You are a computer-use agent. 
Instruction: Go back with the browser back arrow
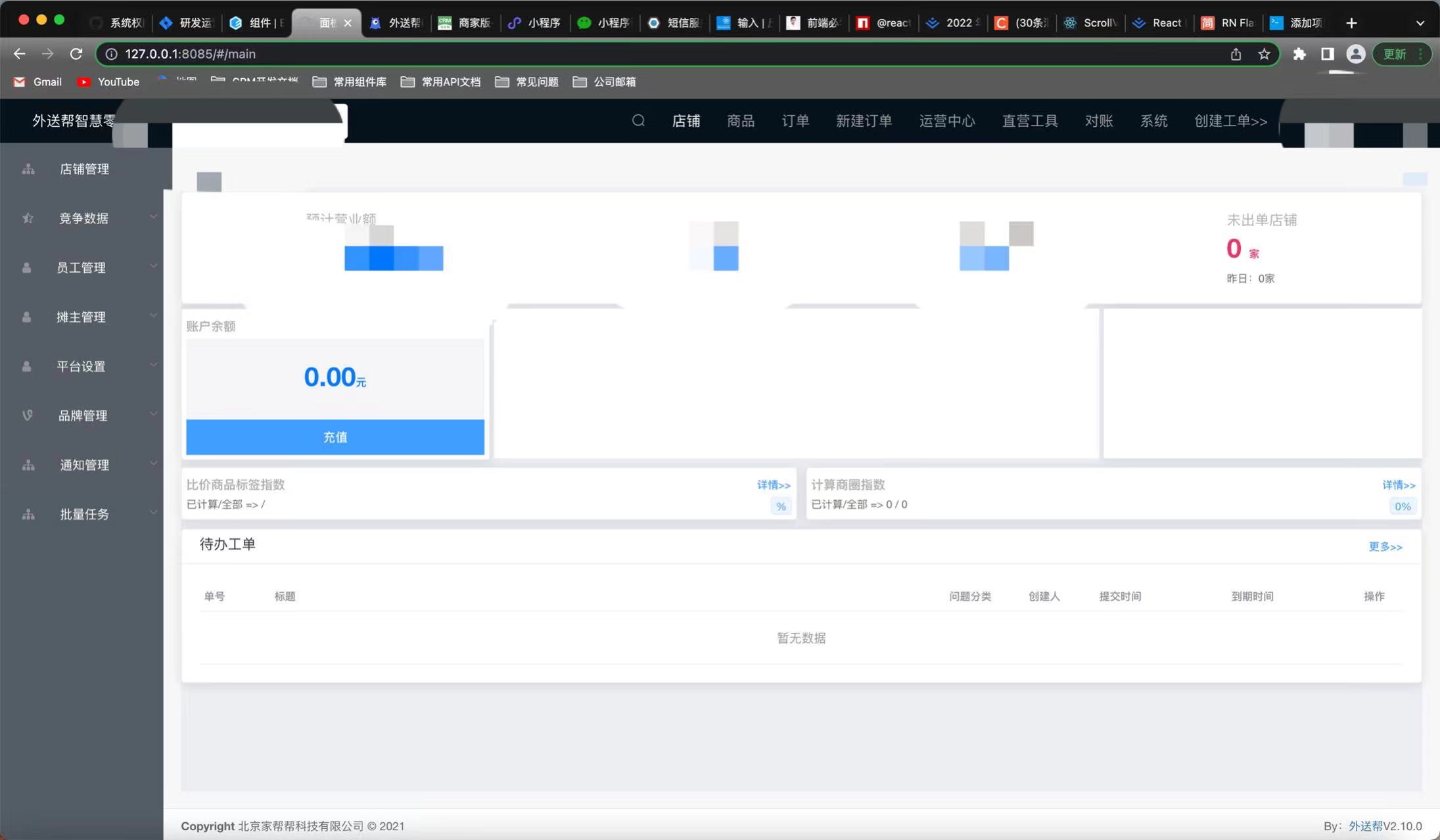tap(20, 54)
